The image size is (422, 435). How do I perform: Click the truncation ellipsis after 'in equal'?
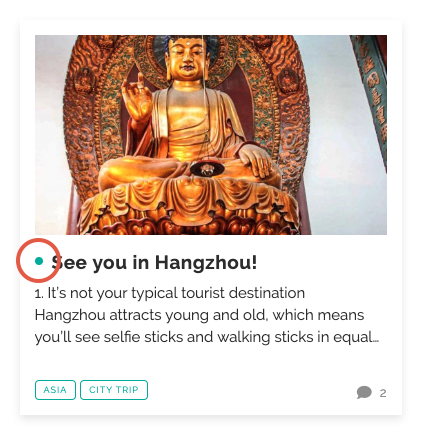376,341
